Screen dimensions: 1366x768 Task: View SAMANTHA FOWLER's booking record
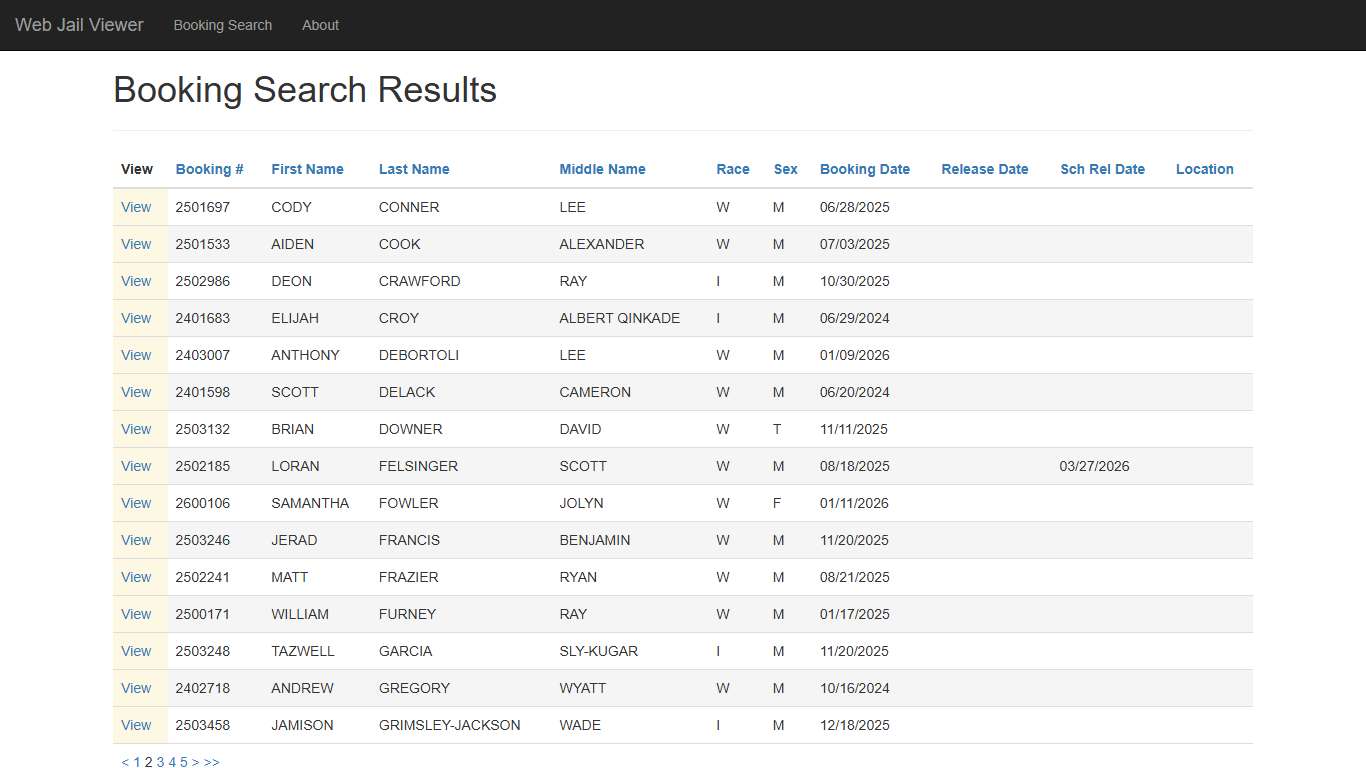[x=136, y=503]
